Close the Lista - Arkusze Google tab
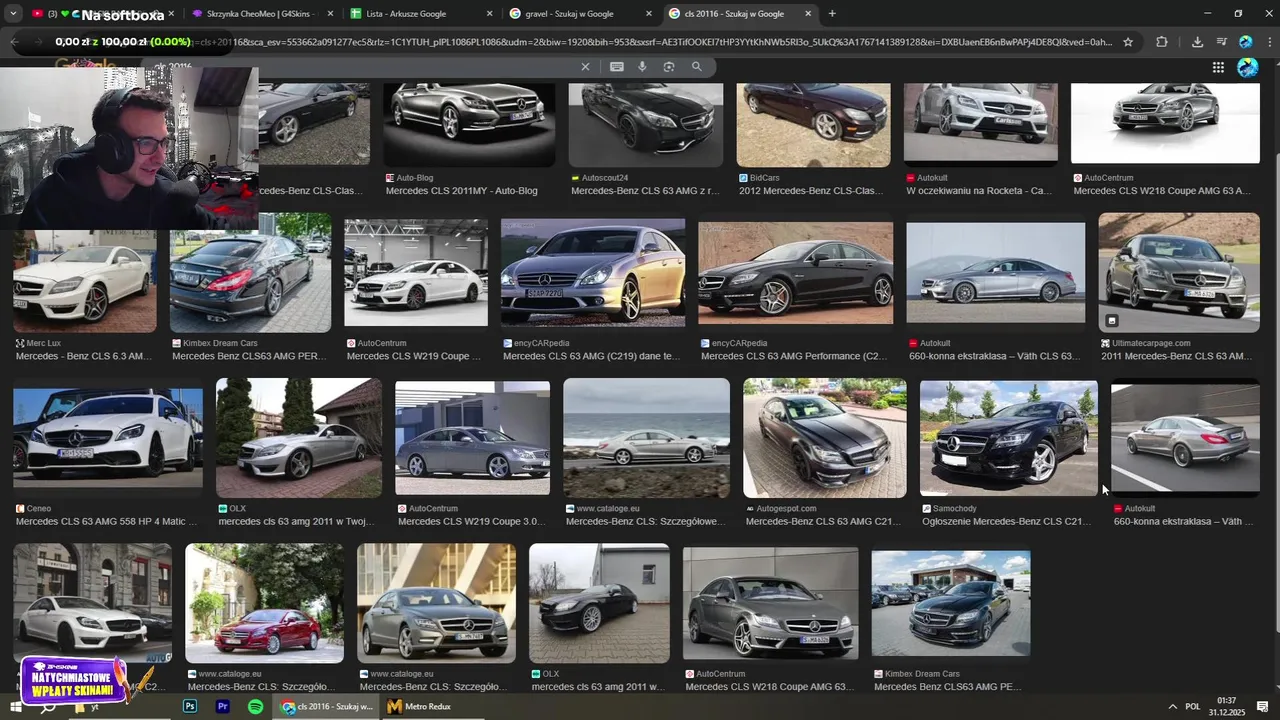Screen dimensions: 1280x720 click(x=489, y=14)
